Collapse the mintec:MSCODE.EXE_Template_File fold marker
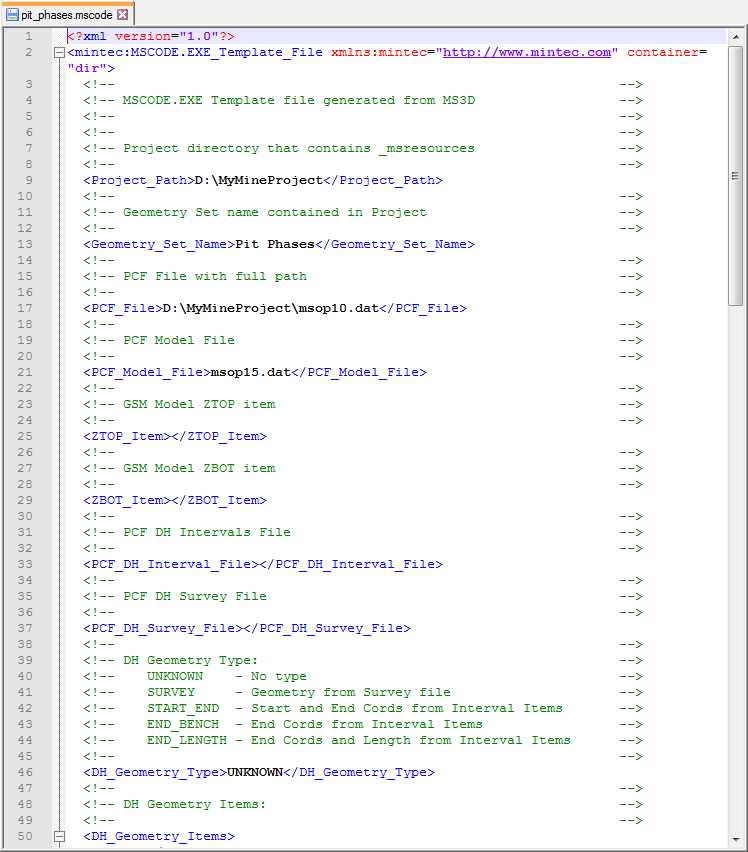The height and width of the screenshot is (852, 748). pos(59,52)
